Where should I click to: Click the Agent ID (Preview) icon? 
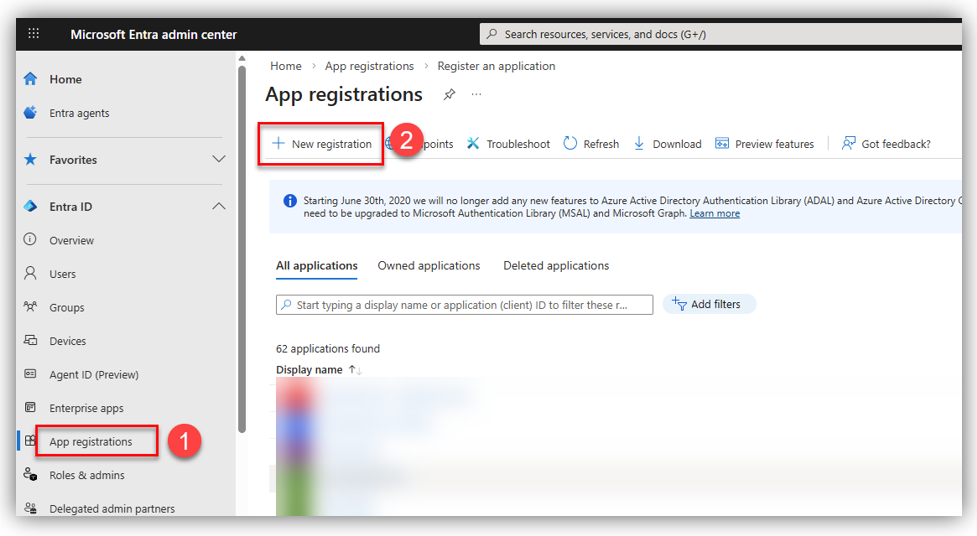point(30,374)
